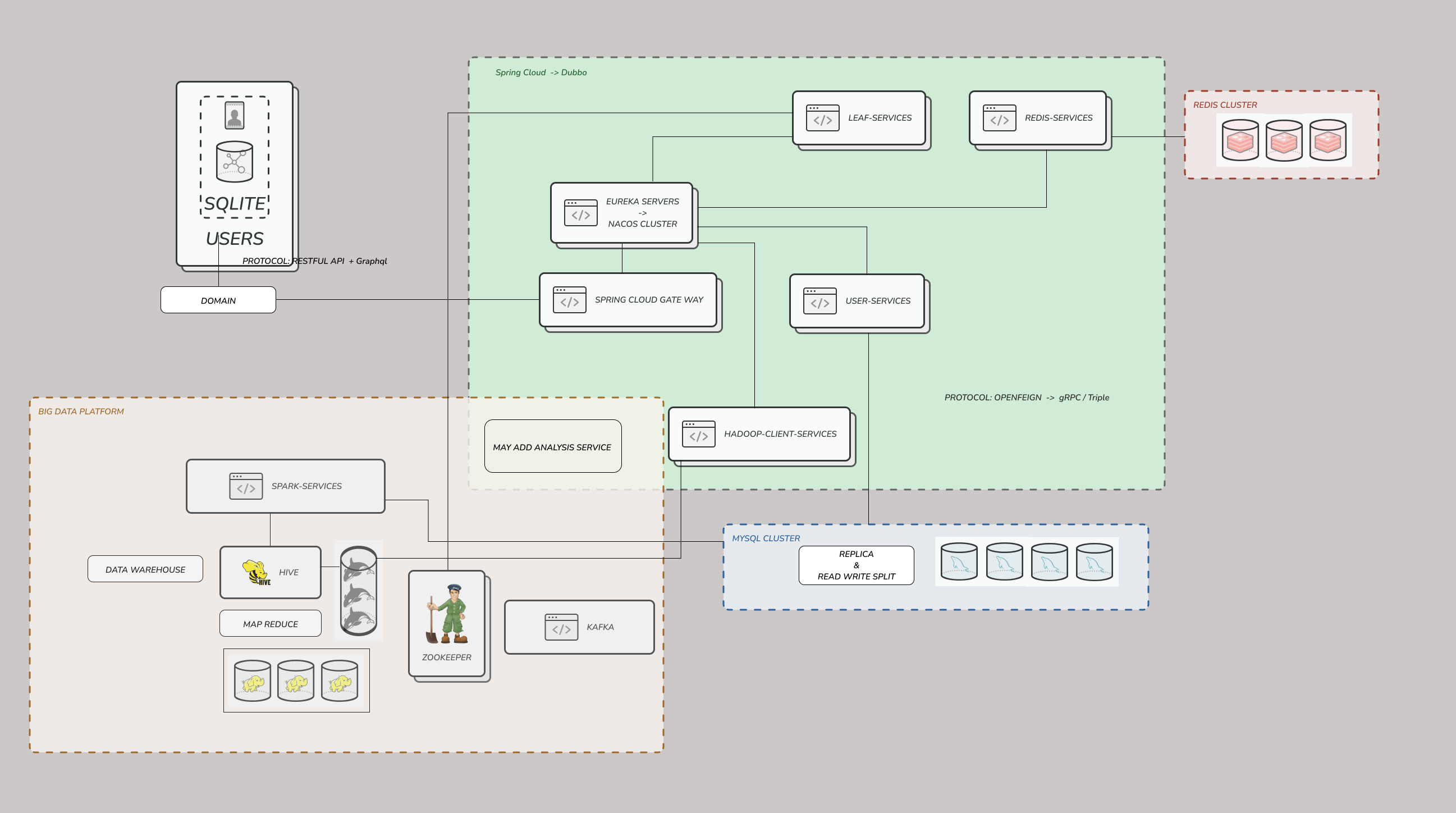Select the EUREKA SERVERS NACOS CLUSTER node
Viewport: 1456px width, 813px height.
pyautogui.click(x=622, y=213)
